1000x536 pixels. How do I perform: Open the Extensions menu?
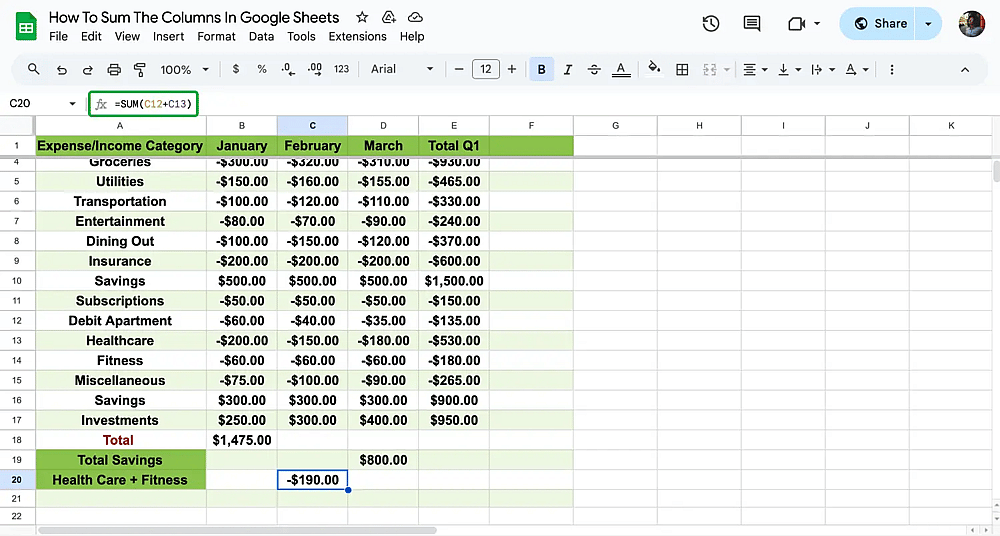click(x=357, y=36)
